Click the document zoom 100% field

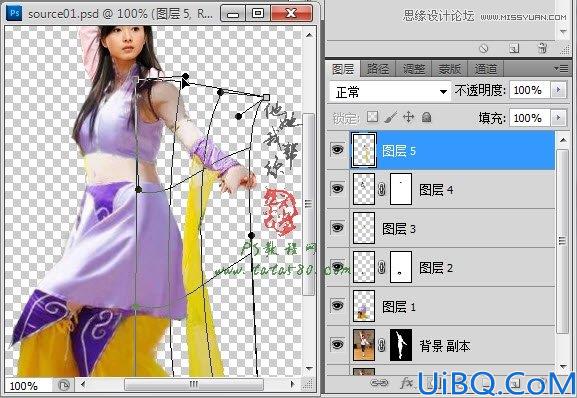[x=28, y=385]
